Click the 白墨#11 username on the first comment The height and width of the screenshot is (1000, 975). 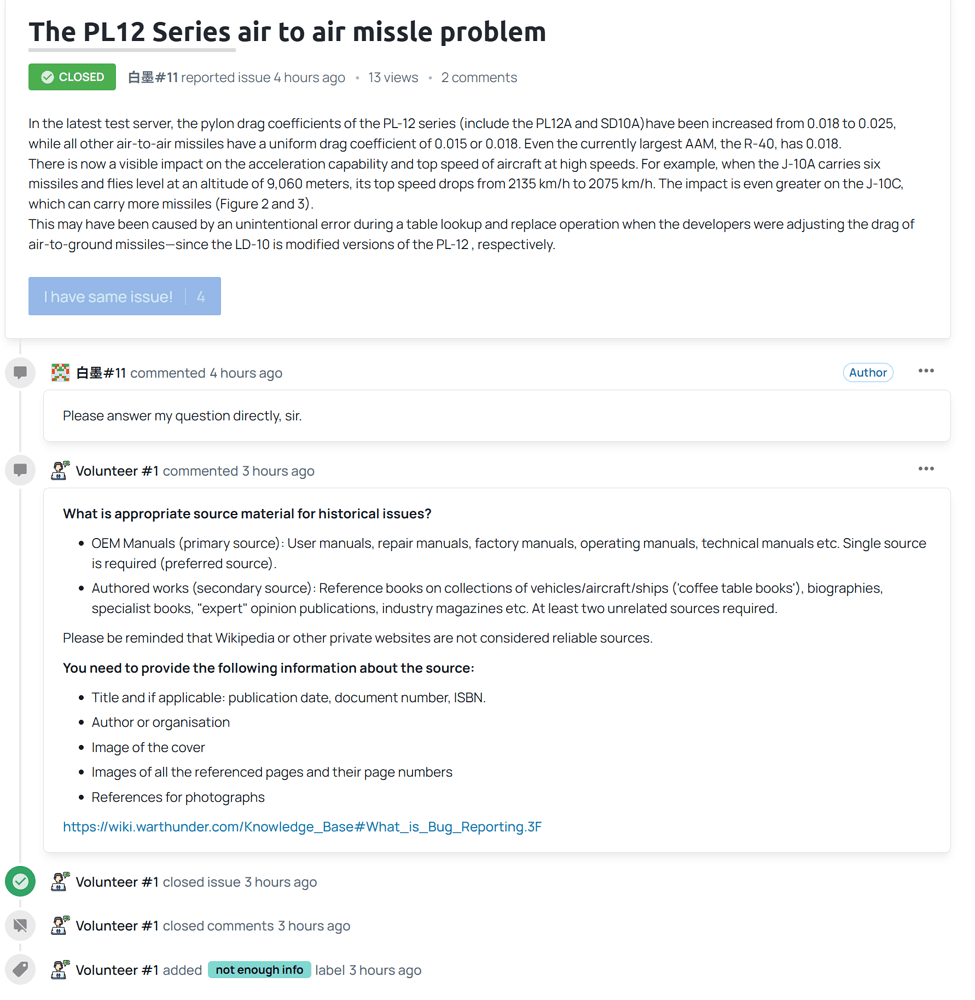101,373
